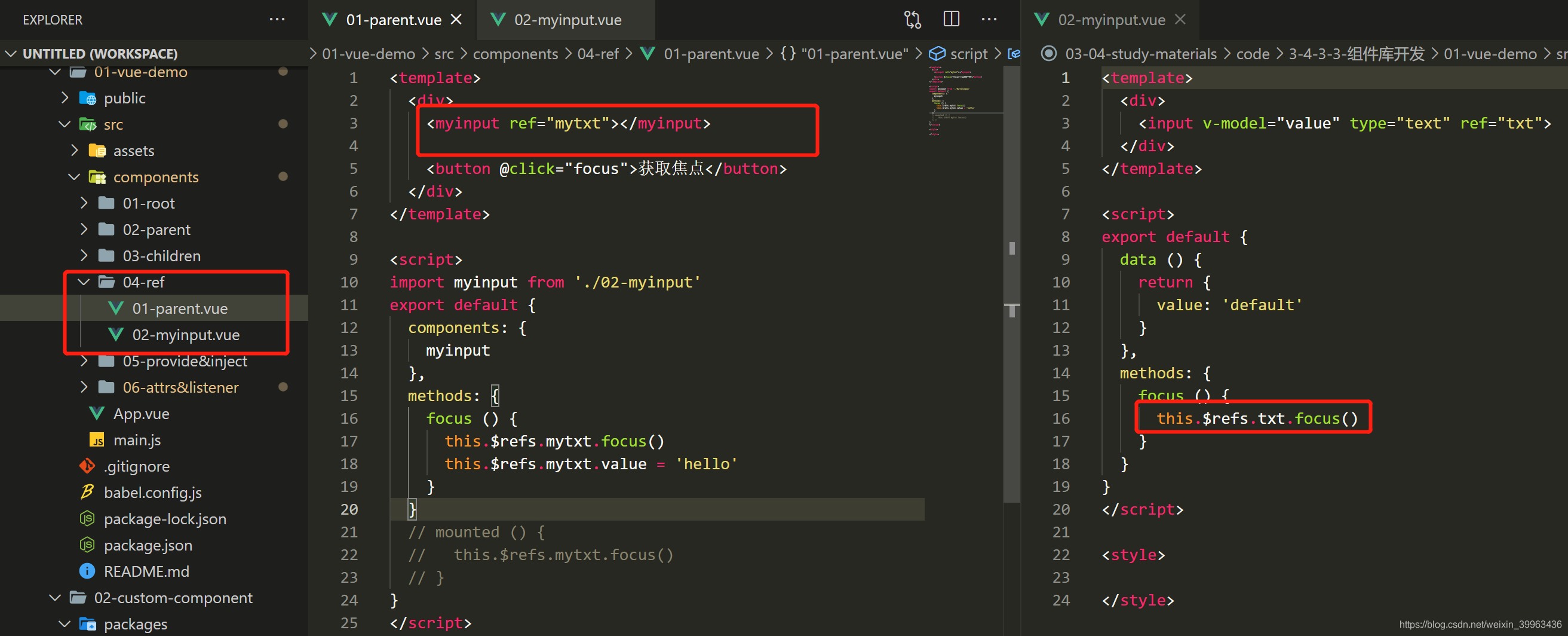
Task: Click 03-04-study-materials in right breadcrumb
Action: tap(1141, 54)
